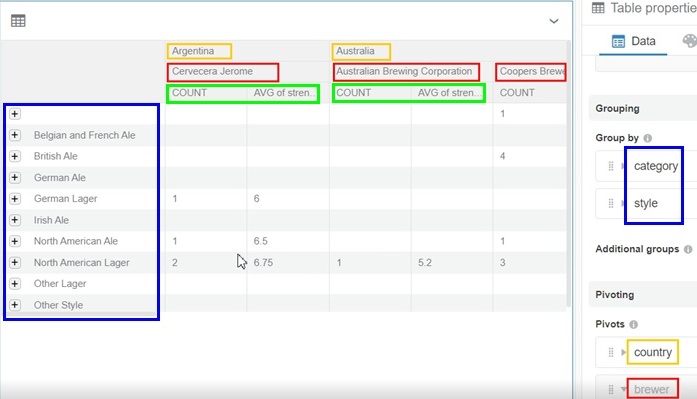This screenshot has height=399, width=697.
Task: Click the info icon next to Group by
Action: (x=648, y=138)
